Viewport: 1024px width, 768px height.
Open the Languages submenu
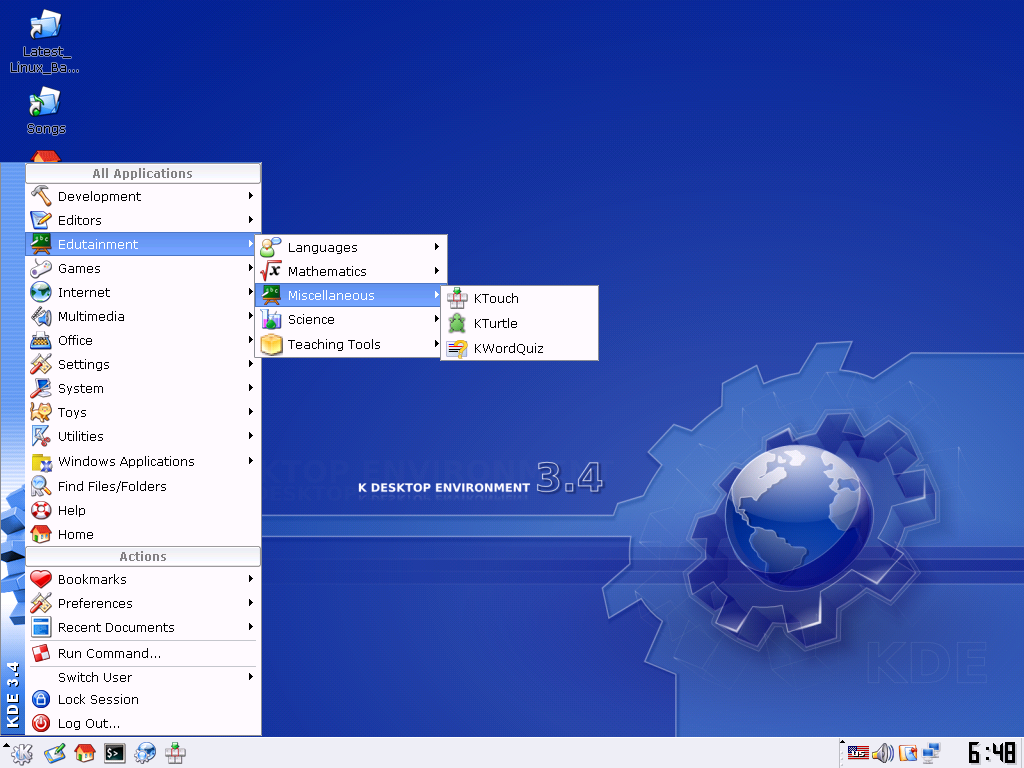coord(351,248)
